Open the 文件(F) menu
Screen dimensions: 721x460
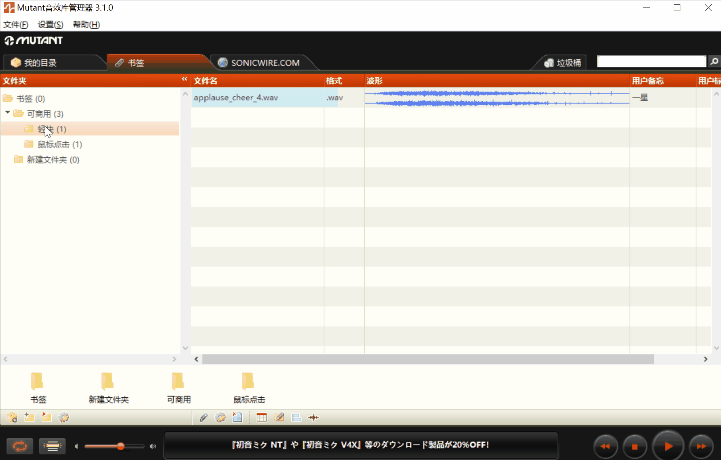click(15, 24)
